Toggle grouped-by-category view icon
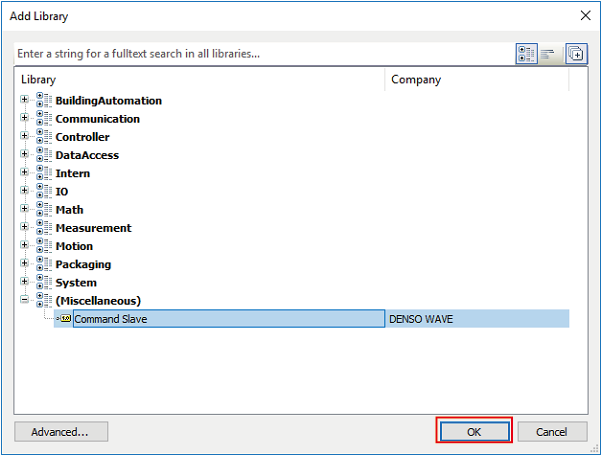This screenshot has height=455, width=601. [527, 54]
